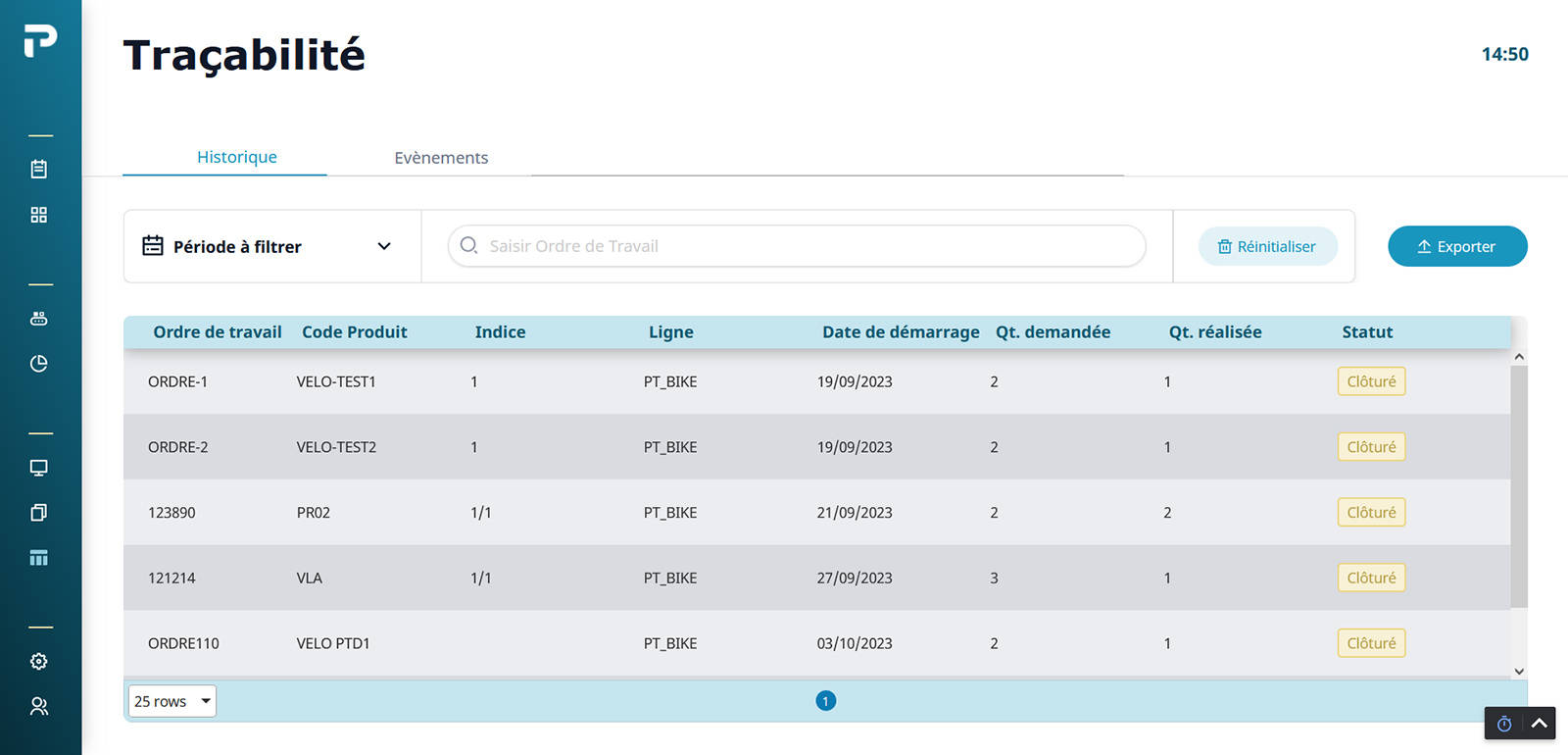Open the users icon in sidebar
1568x755 pixels.
pyautogui.click(x=39, y=706)
